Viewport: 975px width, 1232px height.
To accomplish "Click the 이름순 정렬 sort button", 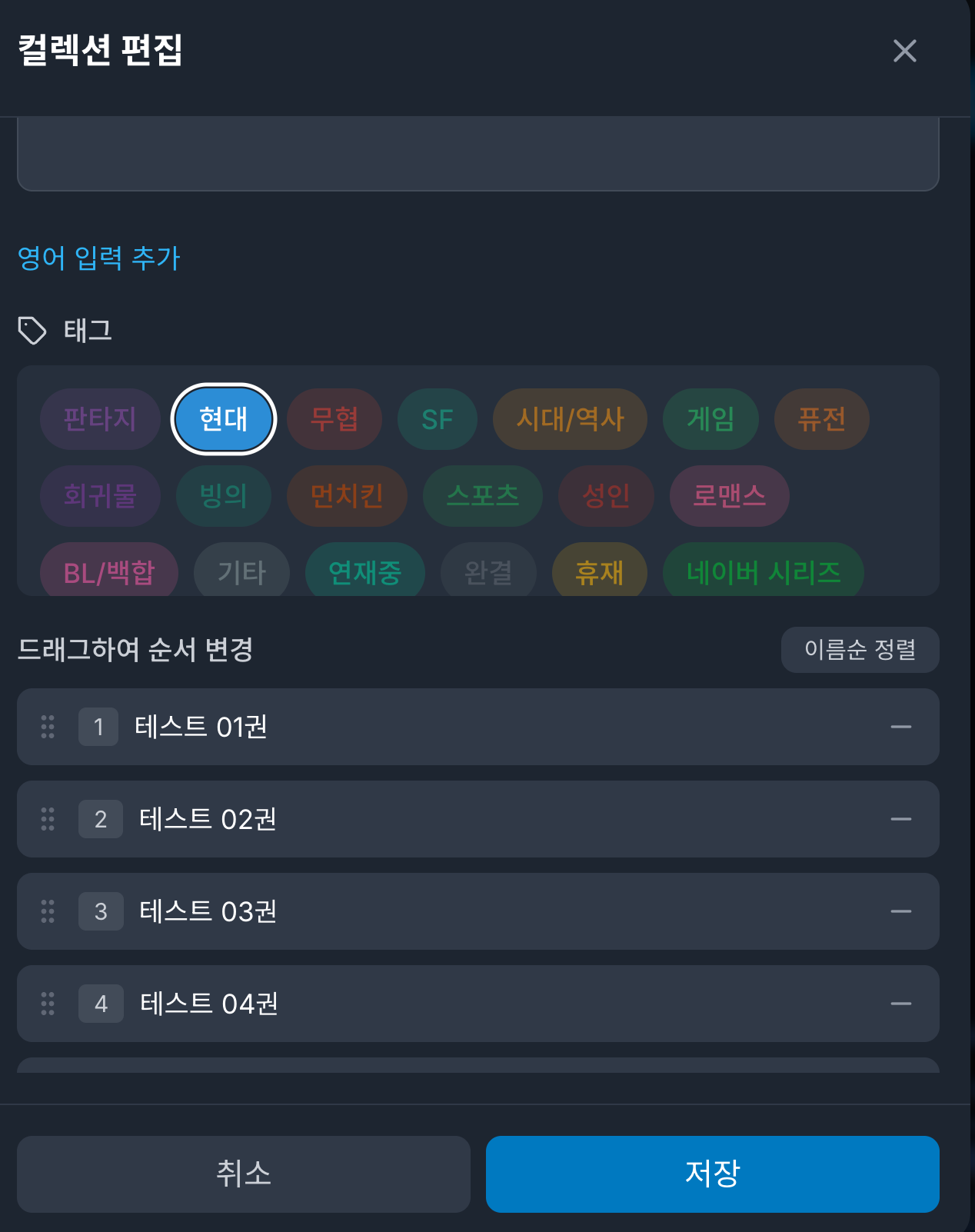I will (860, 650).
